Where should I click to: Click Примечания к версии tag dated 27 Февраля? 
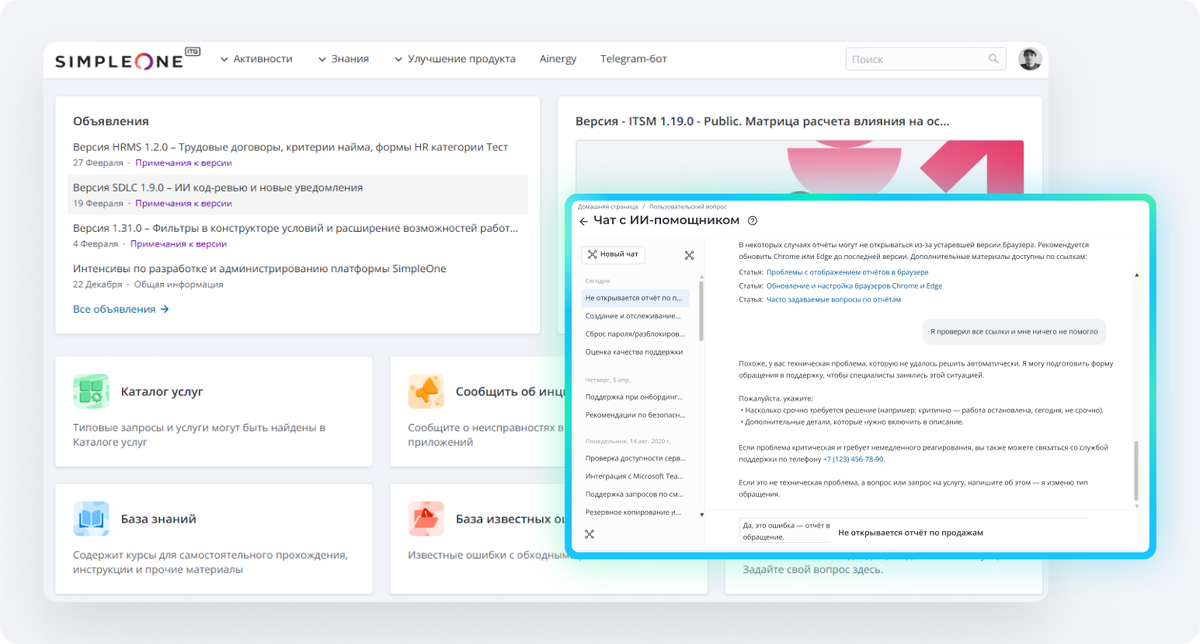(x=183, y=162)
